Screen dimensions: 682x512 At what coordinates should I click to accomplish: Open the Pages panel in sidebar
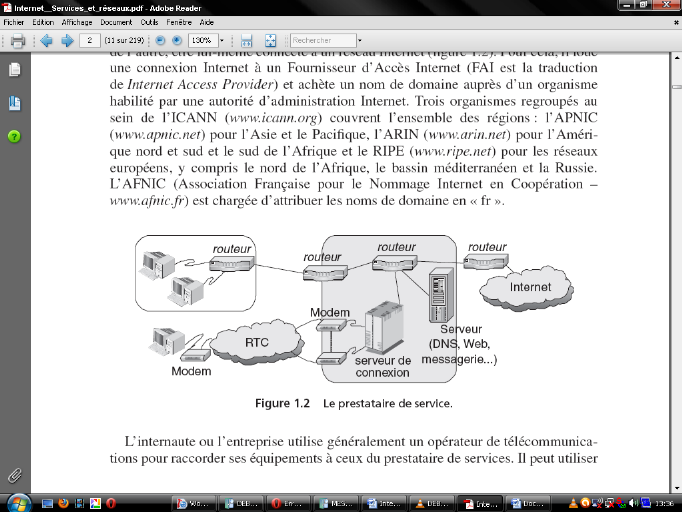pyautogui.click(x=14, y=70)
